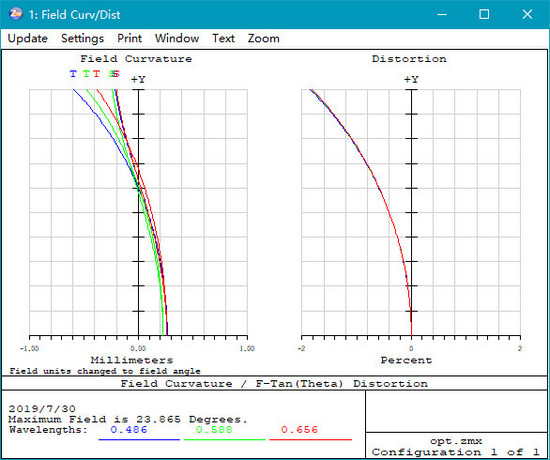
Task: Click the green 0.588 wavelength label
Action: (x=214, y=429)
